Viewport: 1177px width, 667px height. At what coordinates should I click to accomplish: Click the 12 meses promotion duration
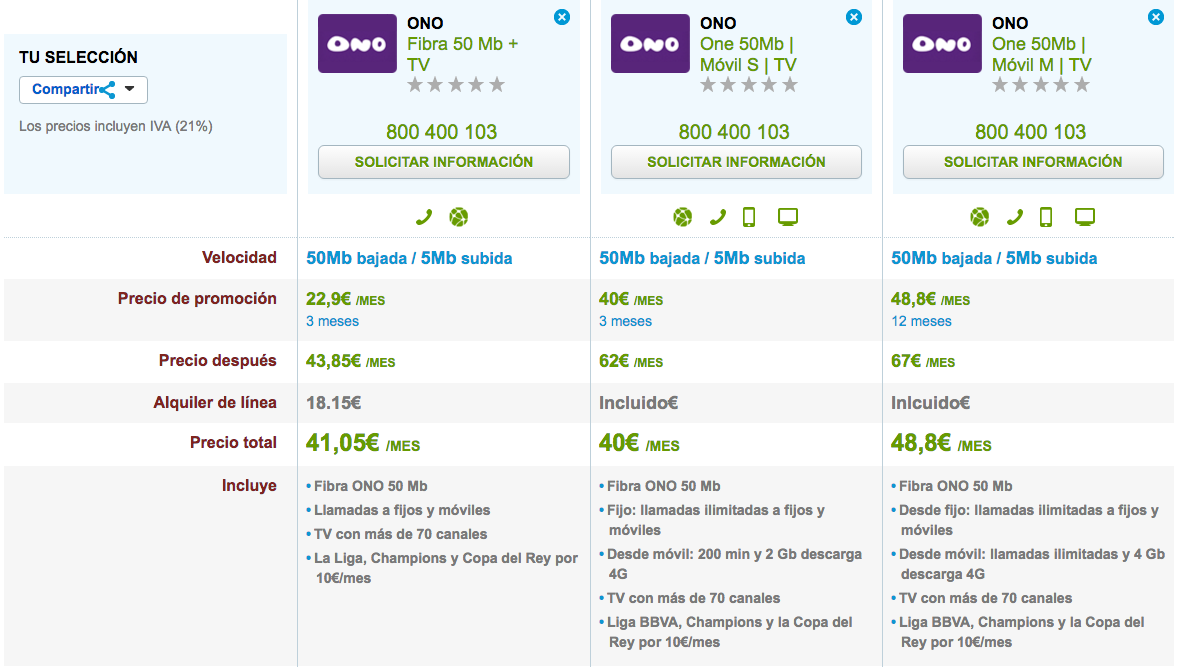tap(921, 321)
